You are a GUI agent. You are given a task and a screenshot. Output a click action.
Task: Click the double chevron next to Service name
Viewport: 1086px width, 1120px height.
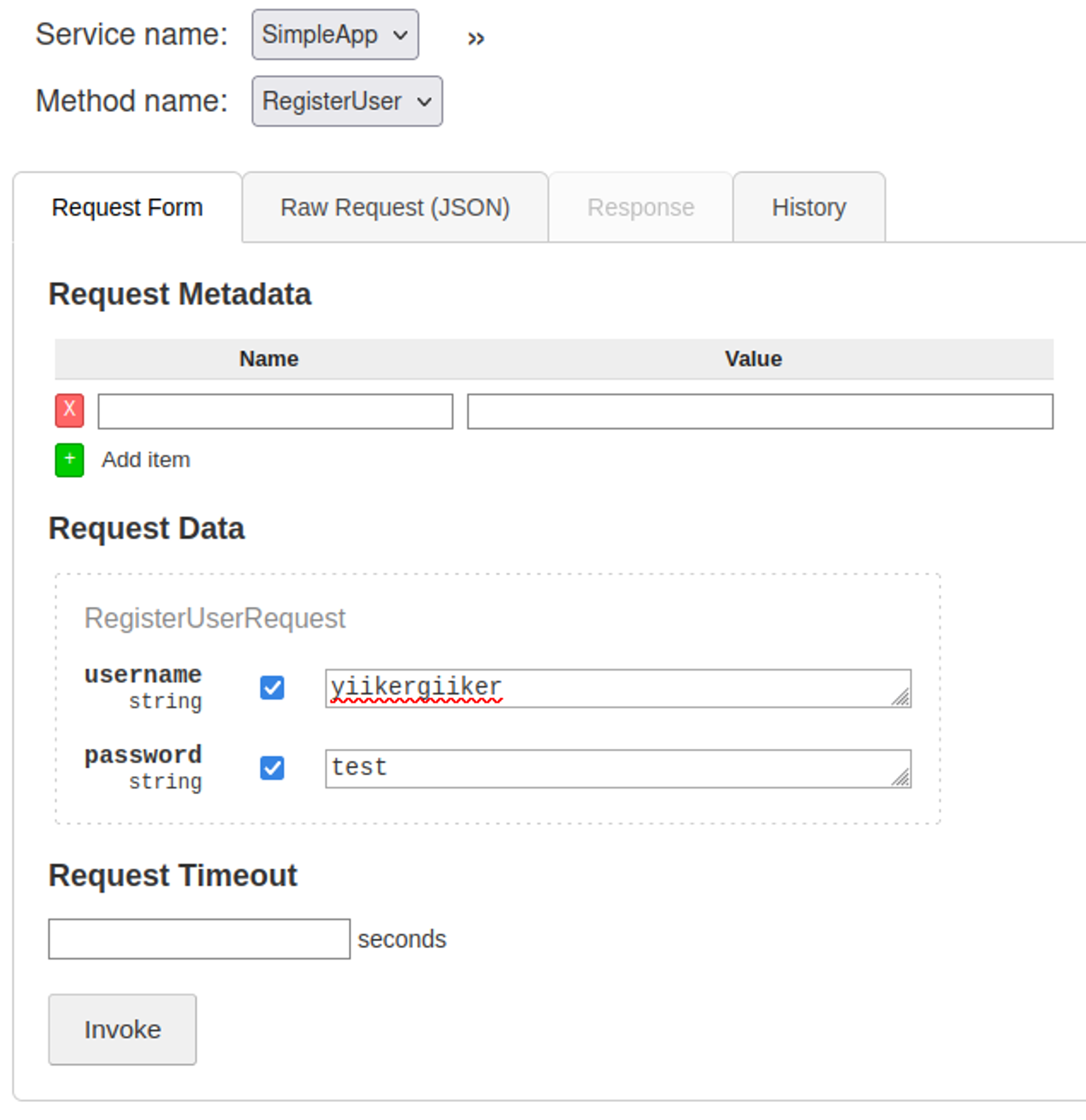point(476,39)
